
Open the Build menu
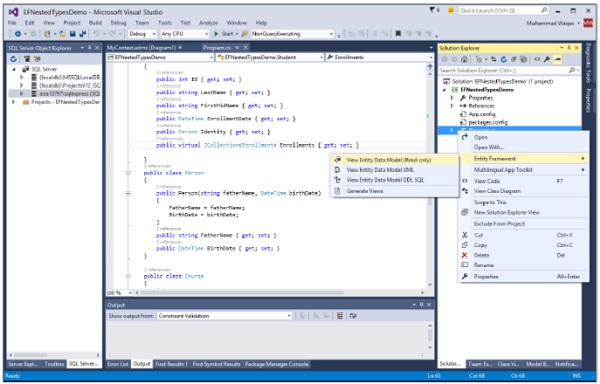95,23
